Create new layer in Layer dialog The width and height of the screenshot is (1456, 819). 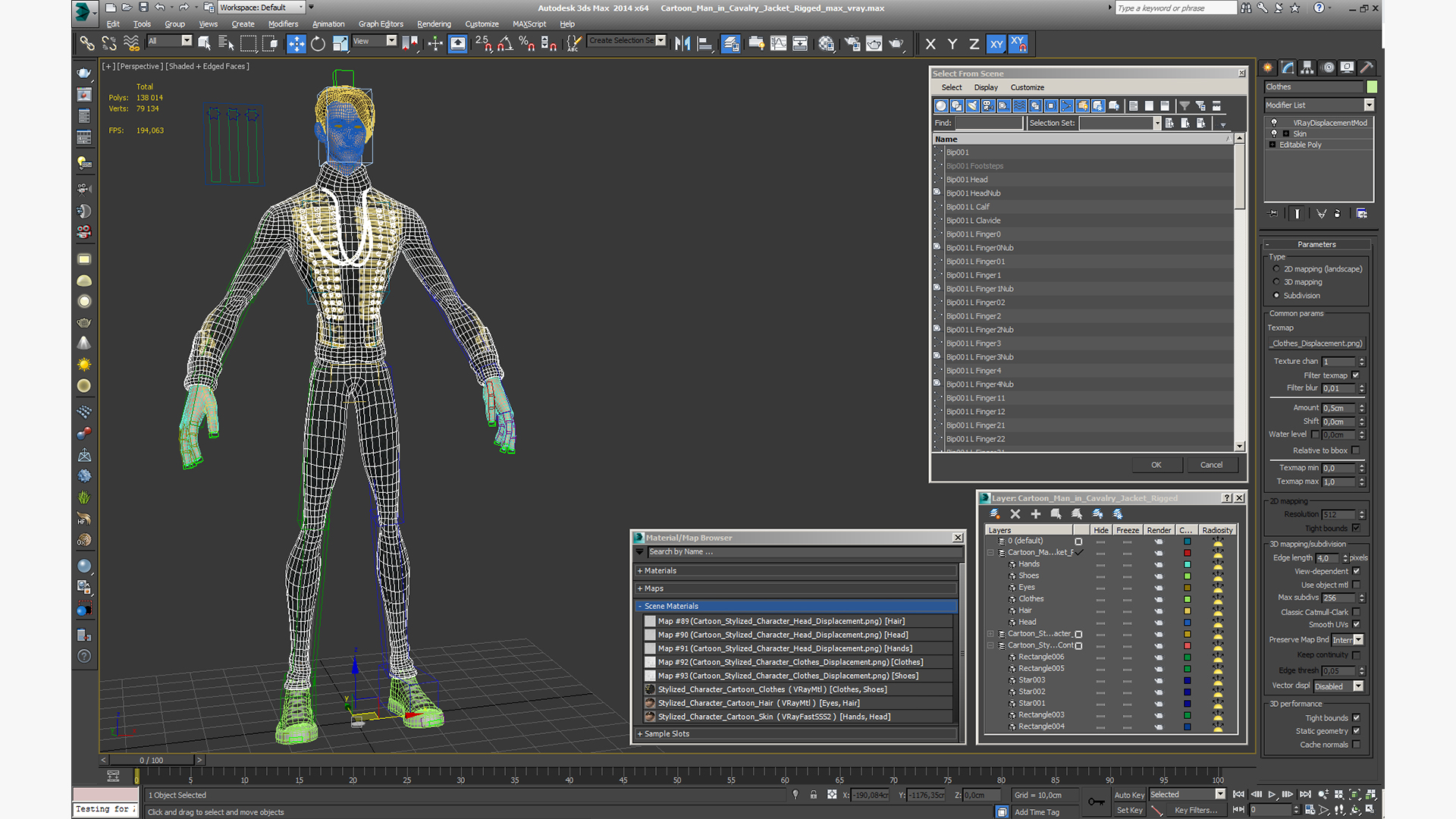pos(995,513)
